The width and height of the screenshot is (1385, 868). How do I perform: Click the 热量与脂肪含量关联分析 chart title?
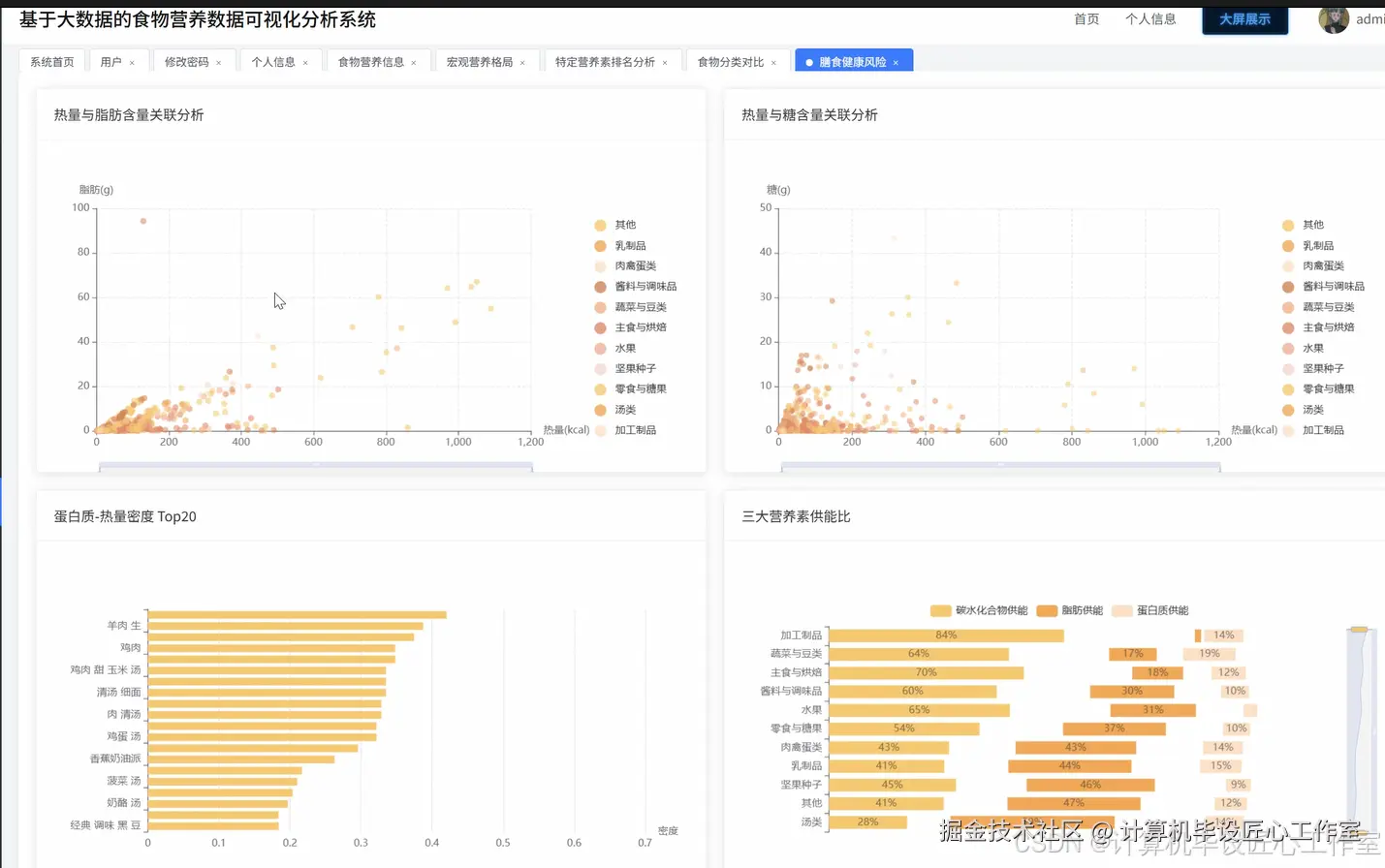(x=129, y=115)
